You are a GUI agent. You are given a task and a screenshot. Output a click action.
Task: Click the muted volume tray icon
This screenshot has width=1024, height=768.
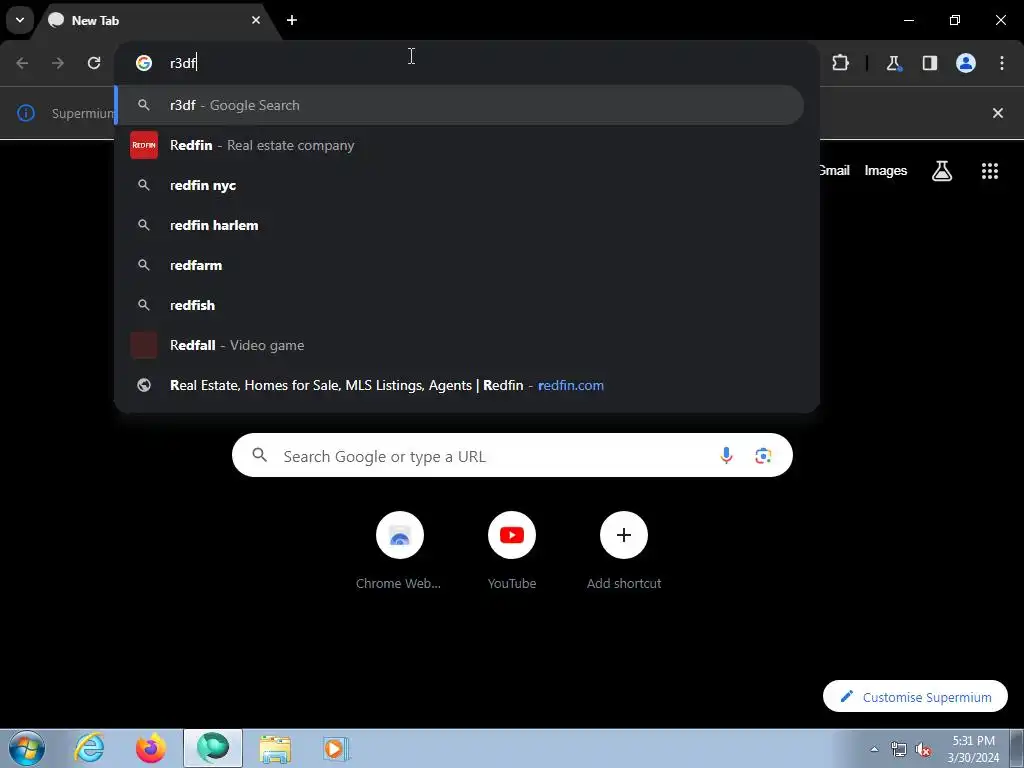click(x=923, y=749)
